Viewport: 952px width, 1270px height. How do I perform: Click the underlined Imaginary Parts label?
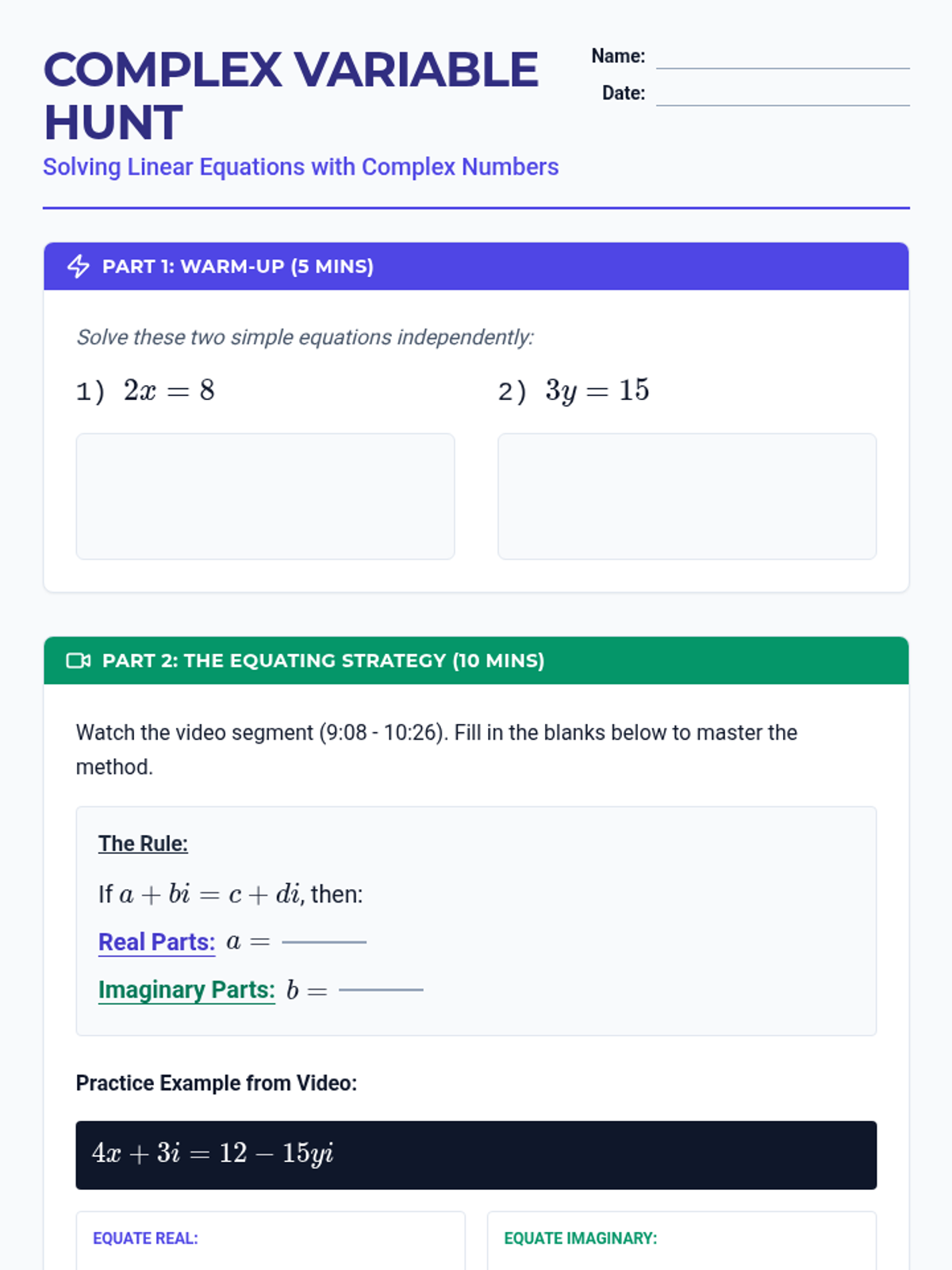coord(186,990)
